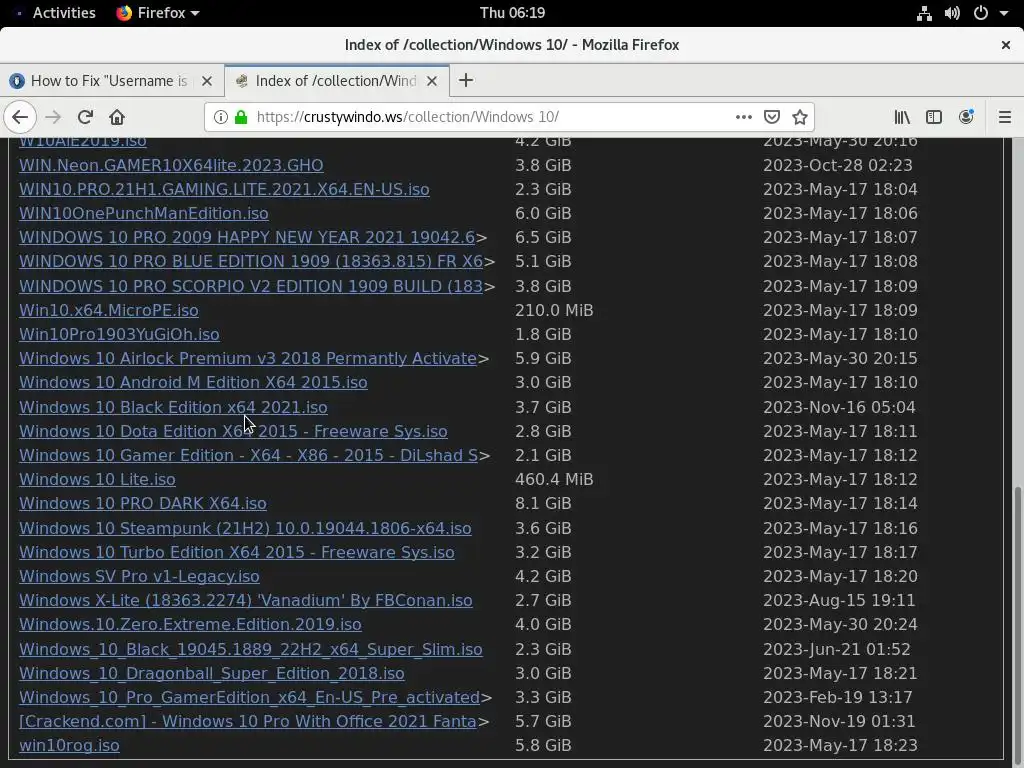Open WINDOWS 10 PRO SCORPIO V2 EDITION link
This screenshot has width=1024, height=768.
(x=251, y=286)
